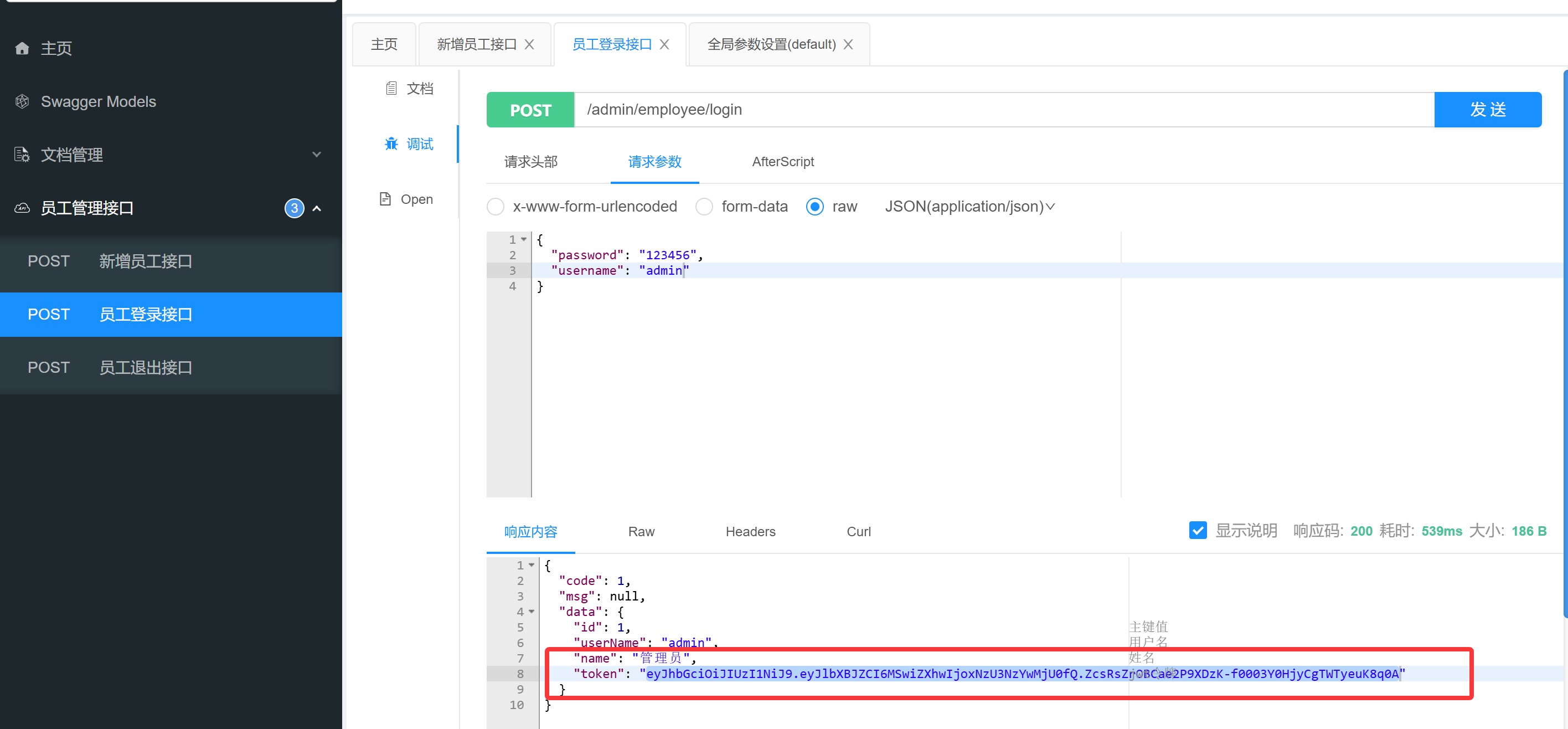Select the 员工退出接口 POST entry in sidebar
The height and width of the screenshot is (729, 1568).
coord(171,368)
